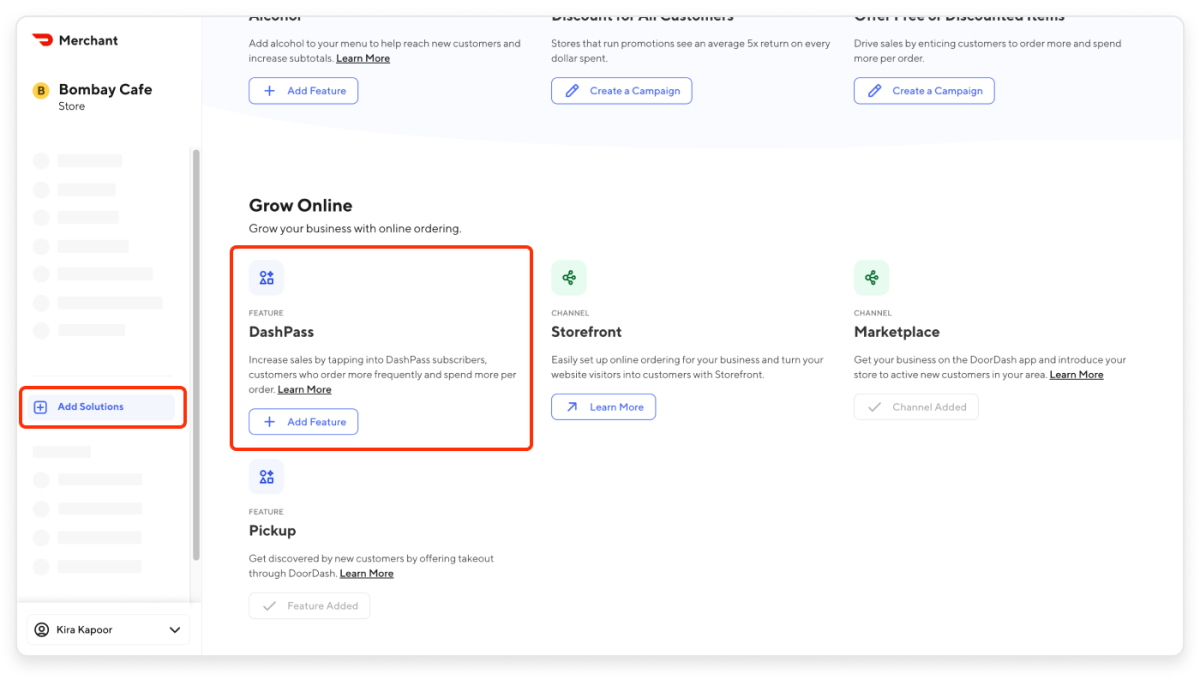Open Learn More link in DashPass description

[304, 390]
